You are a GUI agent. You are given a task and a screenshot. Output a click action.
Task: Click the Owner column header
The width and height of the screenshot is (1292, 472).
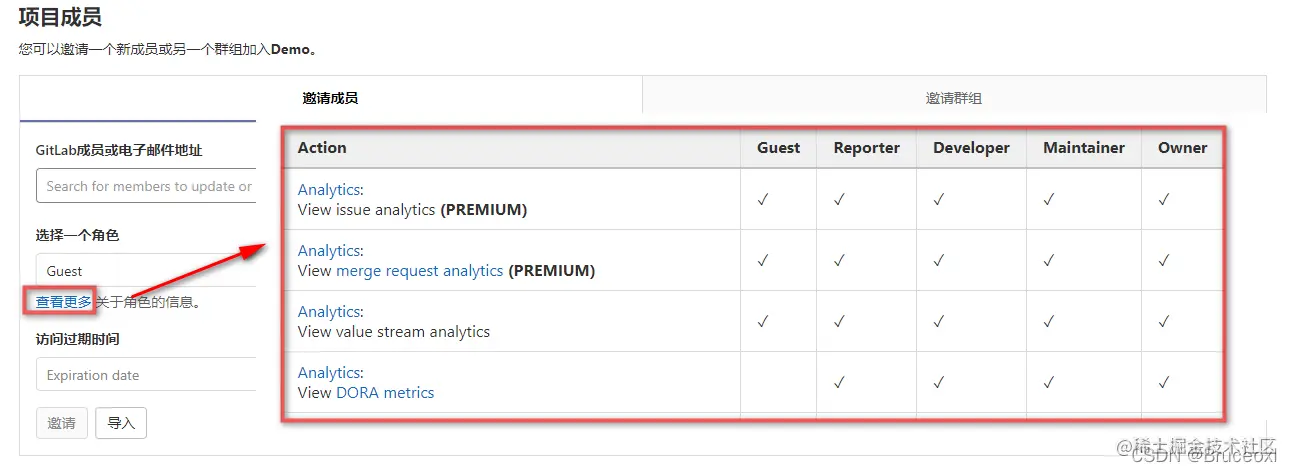(1182, 148)
